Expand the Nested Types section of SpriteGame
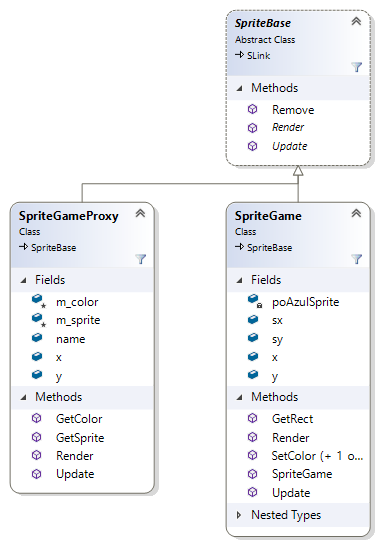 (239, 515)
